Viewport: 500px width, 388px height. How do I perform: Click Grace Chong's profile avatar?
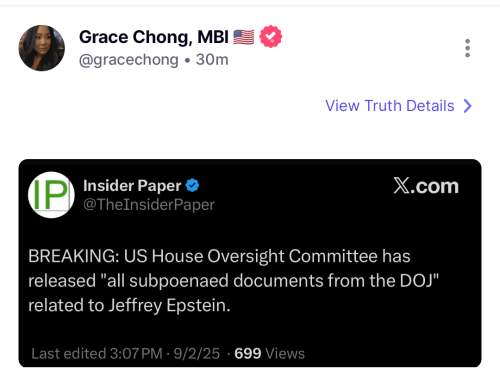42,48
